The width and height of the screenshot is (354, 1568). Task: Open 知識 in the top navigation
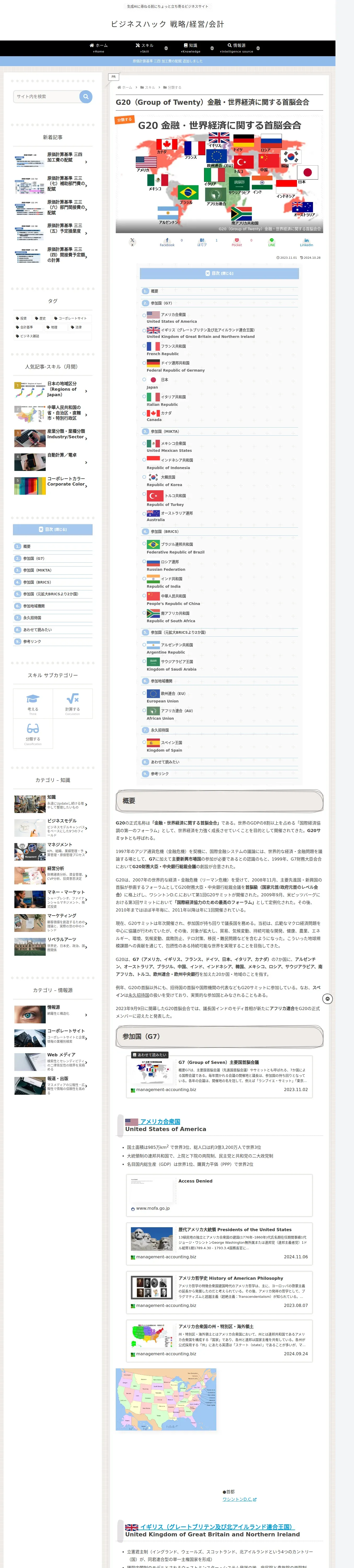coord(190,48)
